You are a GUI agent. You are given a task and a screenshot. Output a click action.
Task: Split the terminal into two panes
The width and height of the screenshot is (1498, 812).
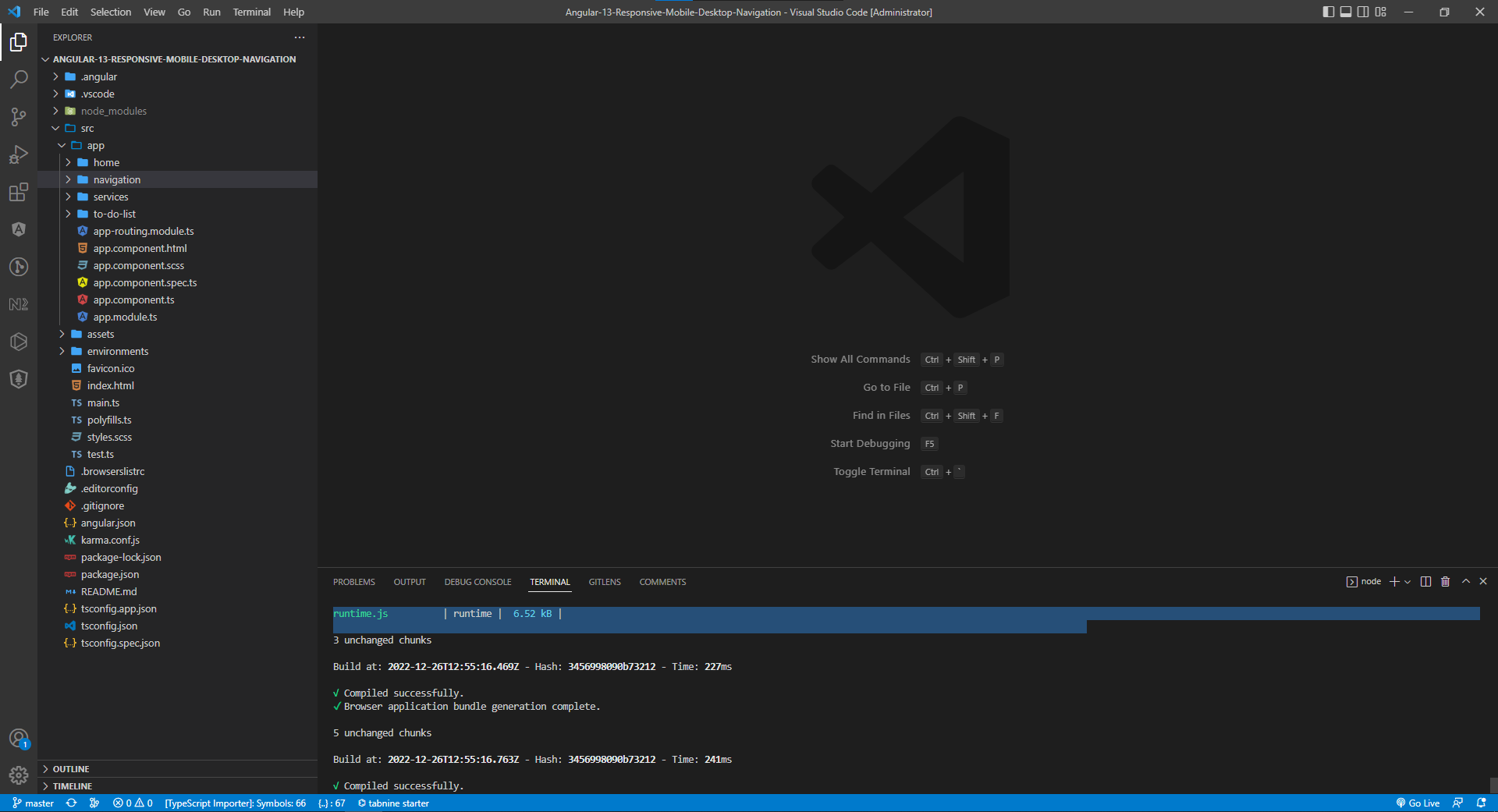click(x=1425, y=581)
